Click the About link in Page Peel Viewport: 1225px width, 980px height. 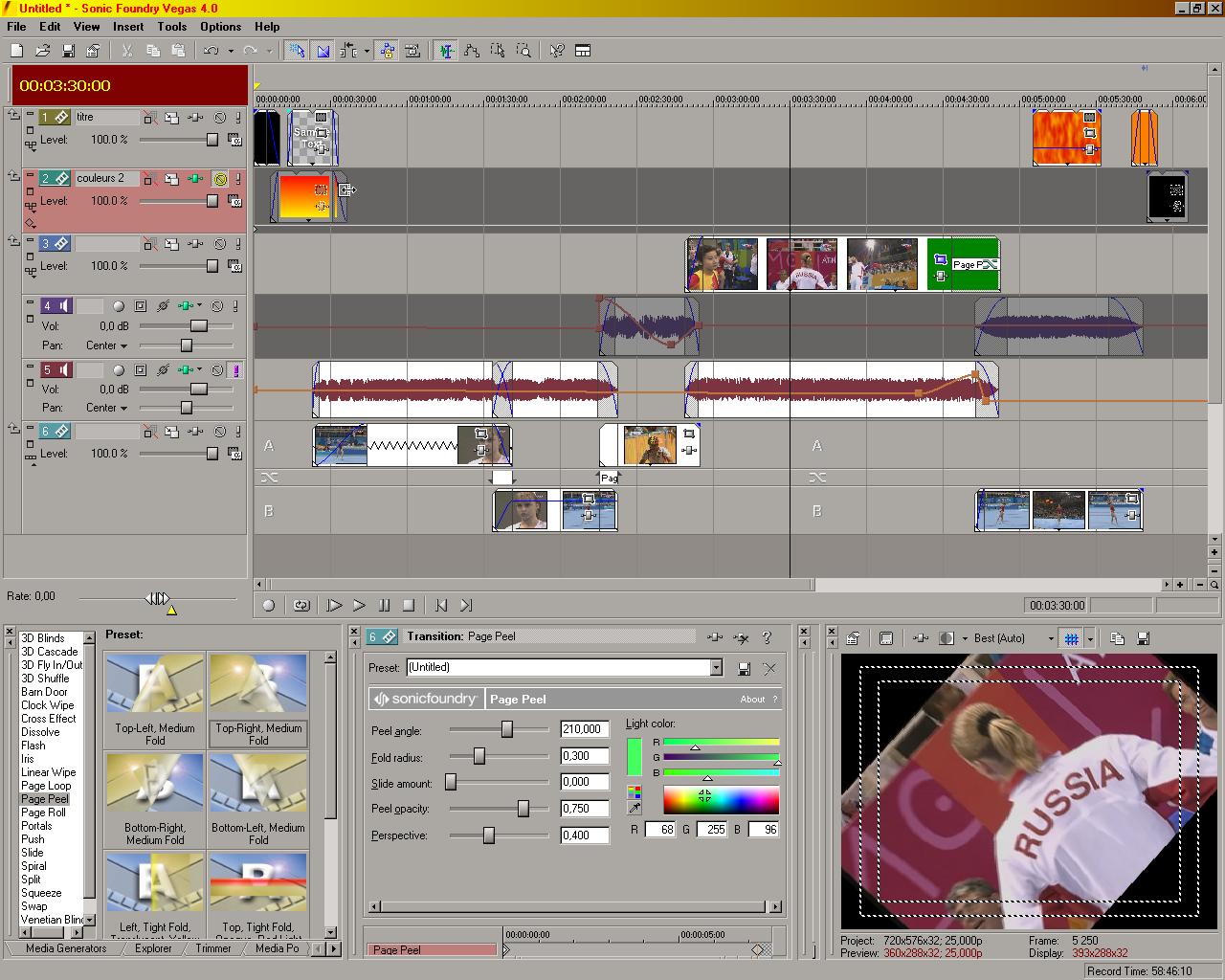752,700
